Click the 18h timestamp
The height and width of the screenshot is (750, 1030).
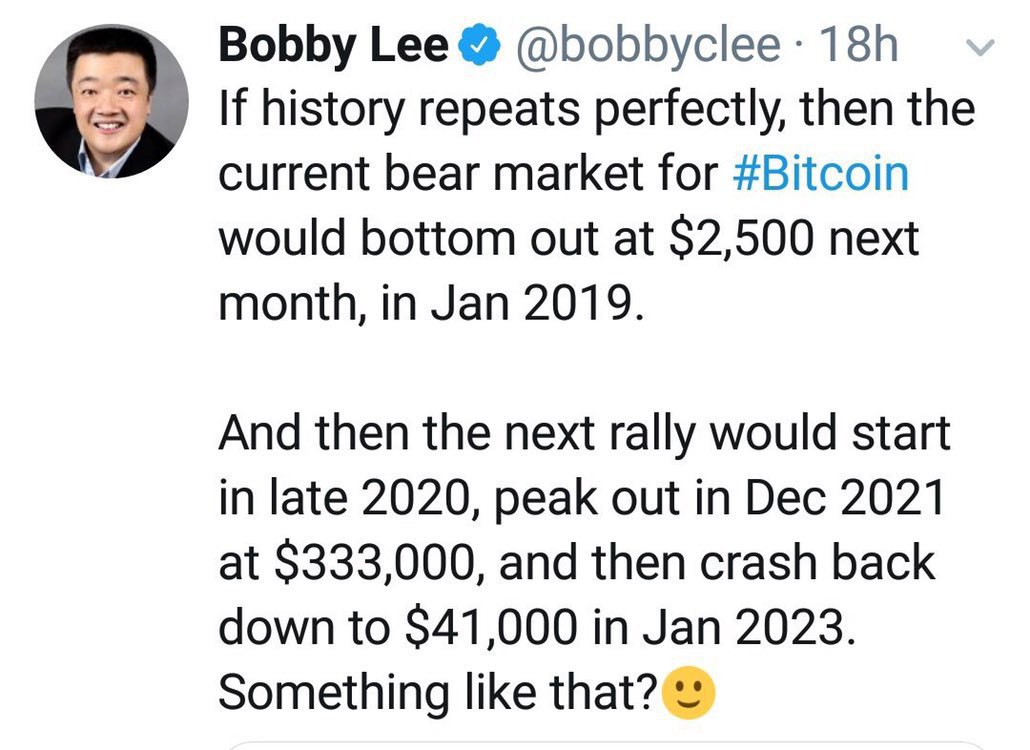tap(857, 45)
